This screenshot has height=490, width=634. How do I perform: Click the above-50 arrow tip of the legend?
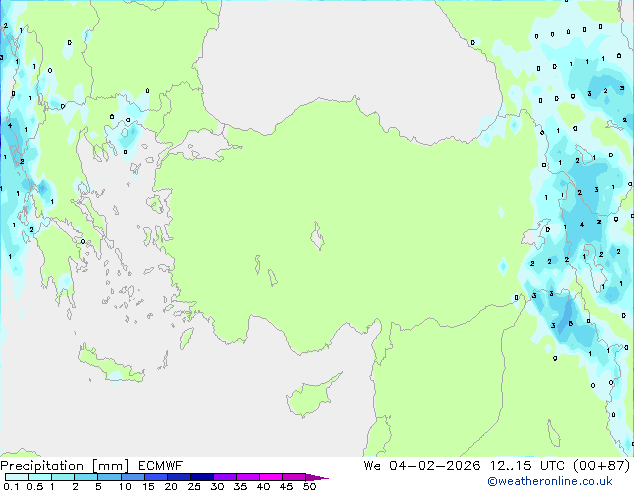(317, 477)
